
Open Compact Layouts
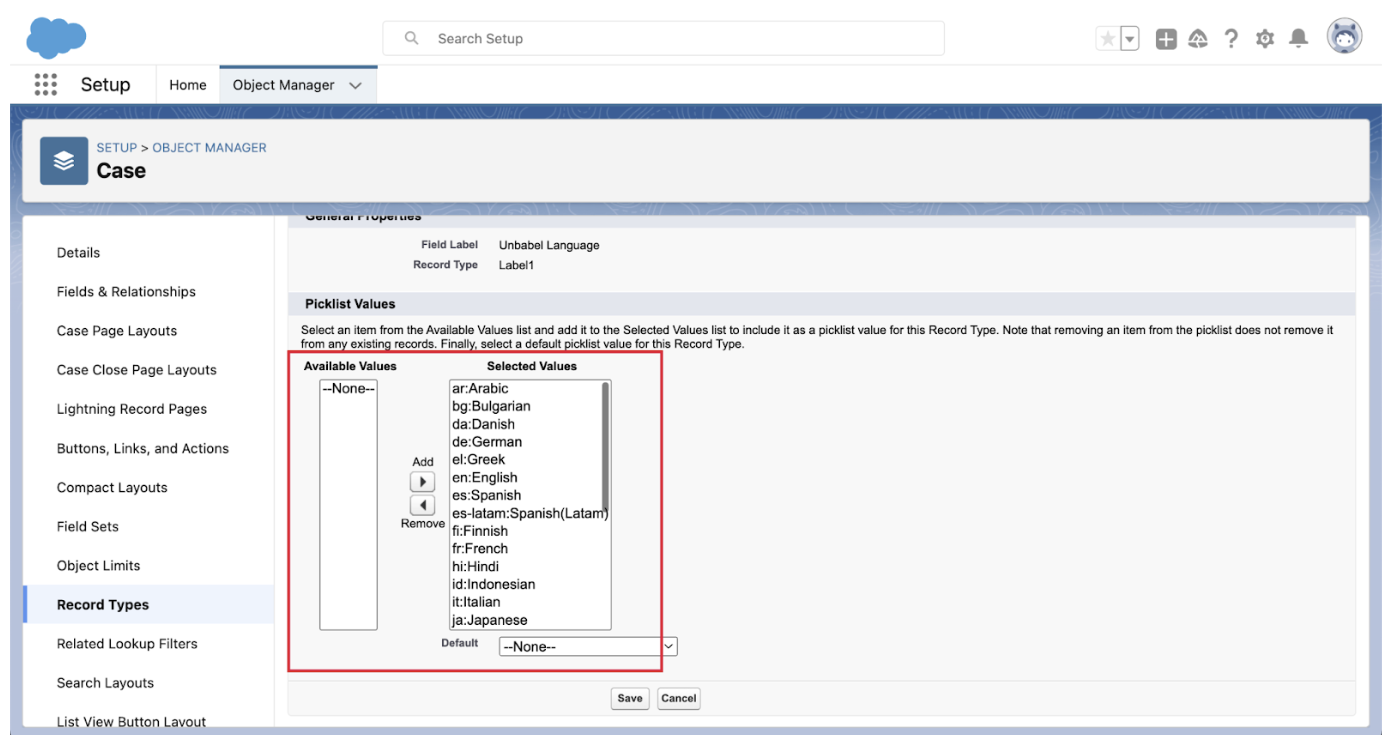[x=112, y=487]
